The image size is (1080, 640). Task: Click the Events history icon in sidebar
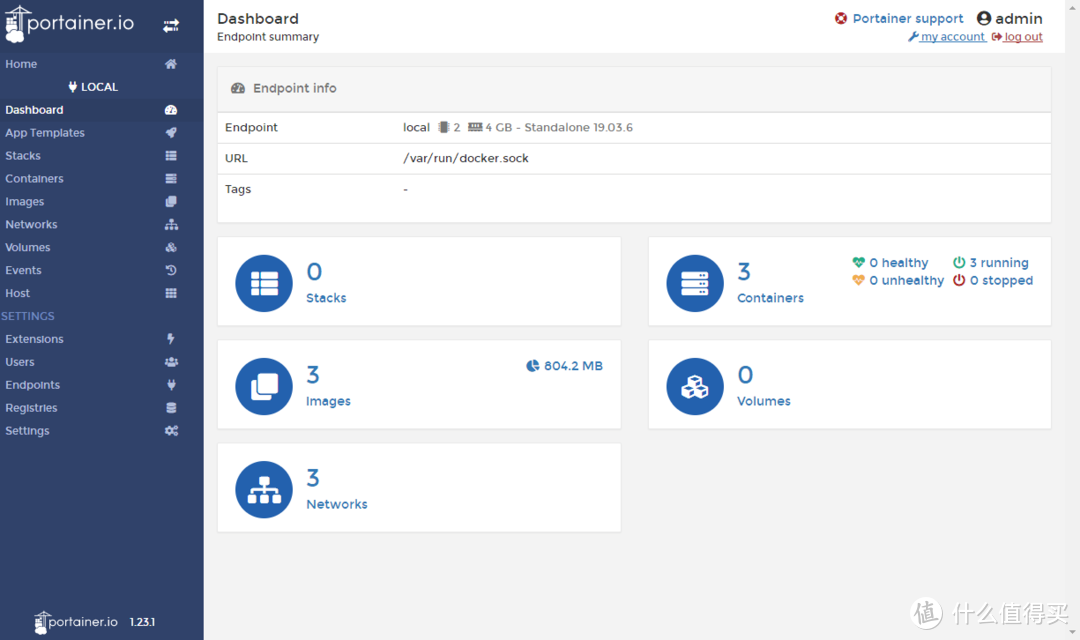[171, 270]
